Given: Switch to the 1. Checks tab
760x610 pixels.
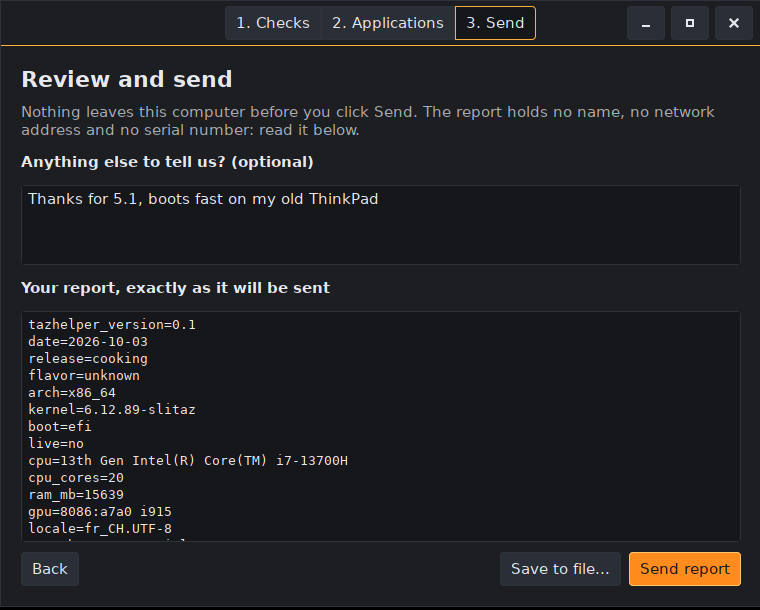Looking at the screenshot, I should point(272,23).
